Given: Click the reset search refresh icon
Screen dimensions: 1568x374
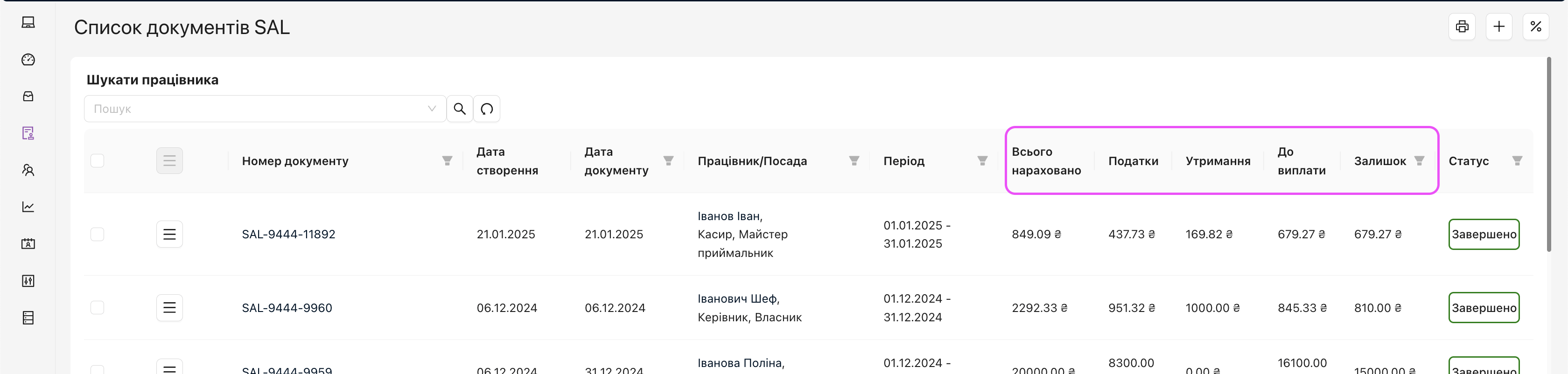Looking at the screenshot, I should click(486, 109).
